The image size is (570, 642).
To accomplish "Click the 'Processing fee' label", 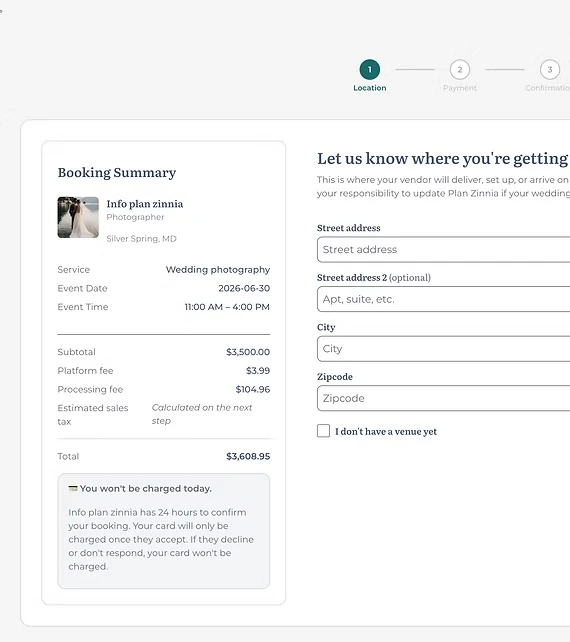I will point(90,389).
